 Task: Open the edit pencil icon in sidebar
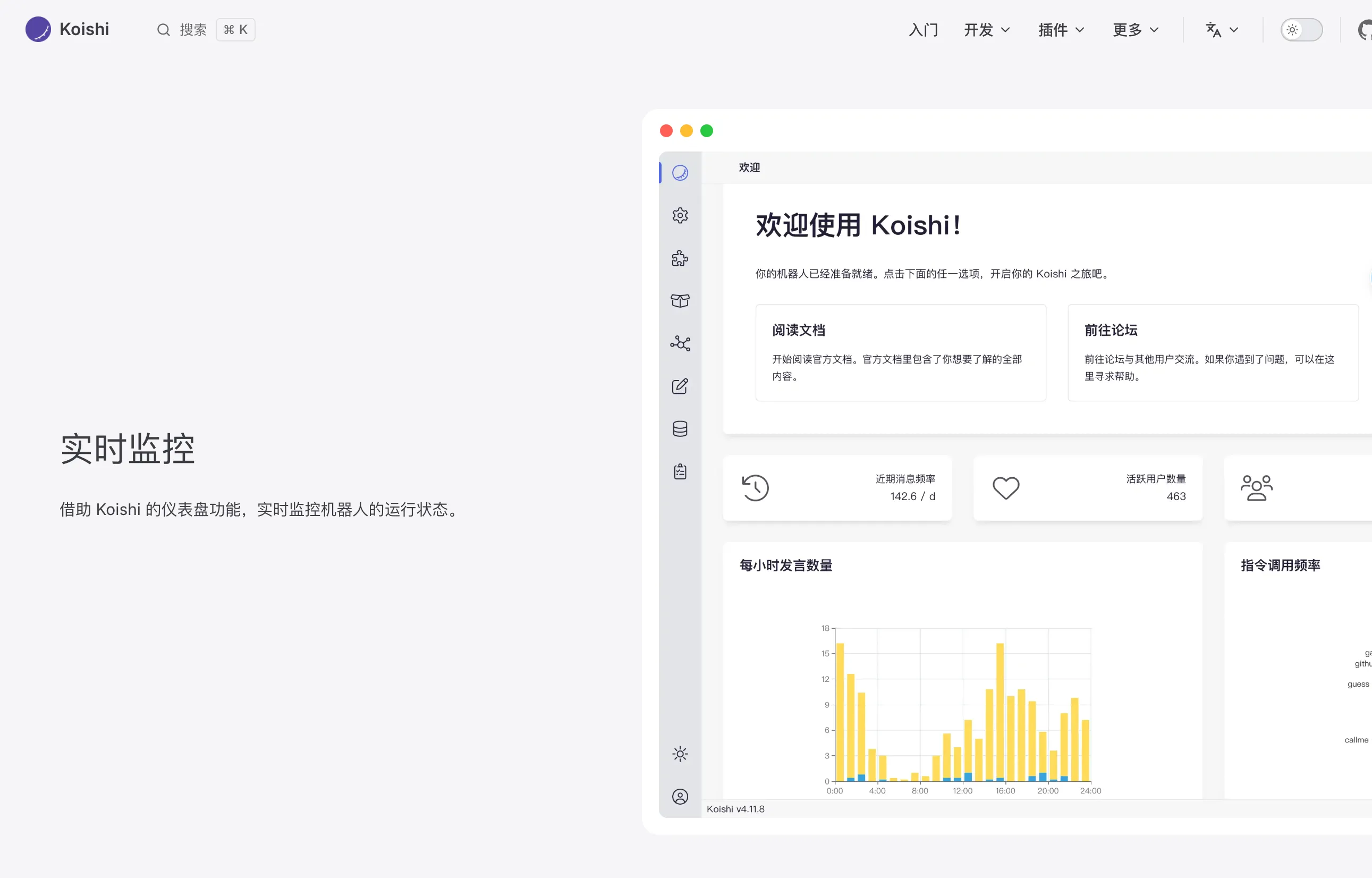680,386
